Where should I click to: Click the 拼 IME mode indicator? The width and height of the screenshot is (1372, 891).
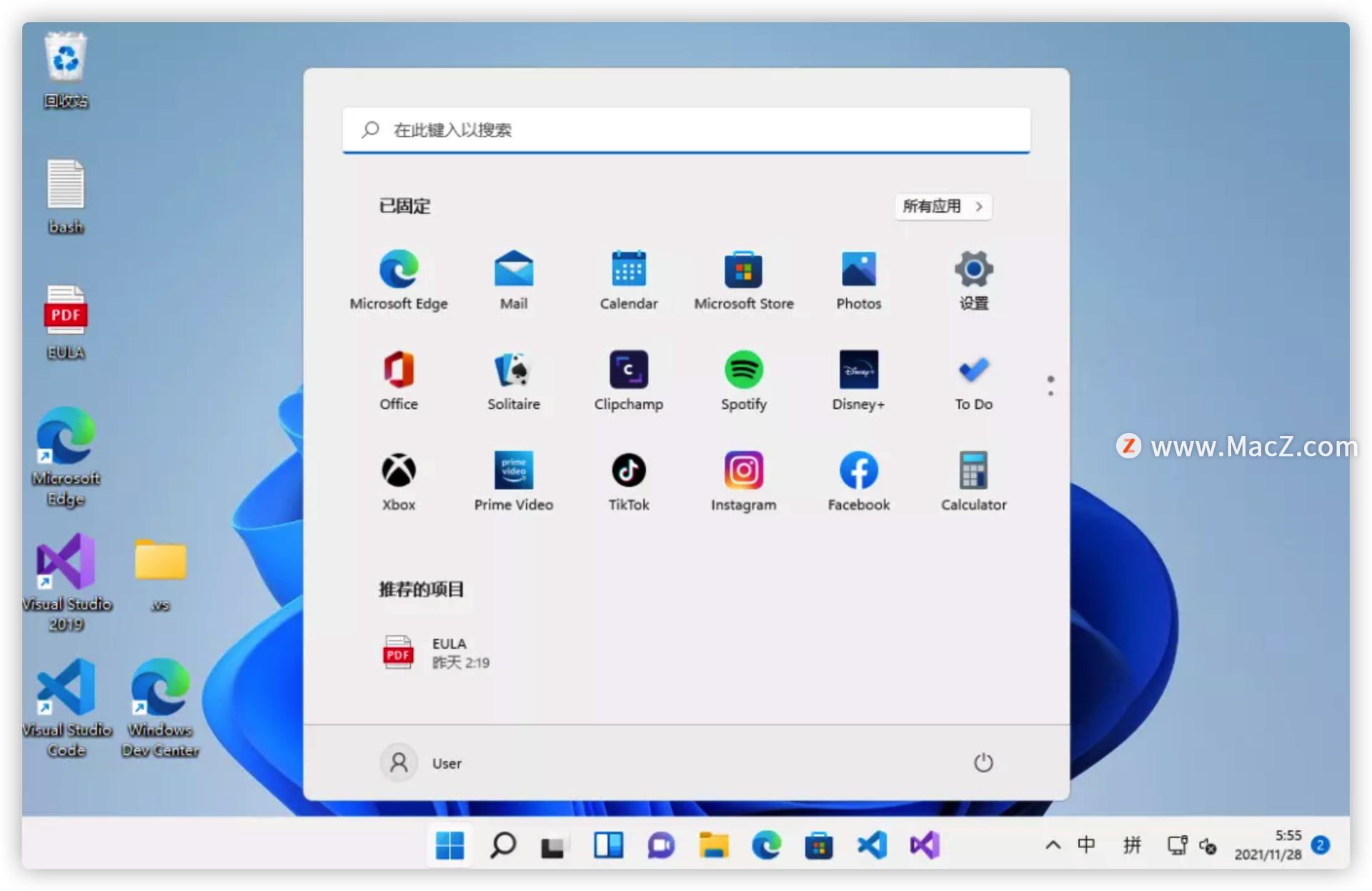coord(1132,845)
